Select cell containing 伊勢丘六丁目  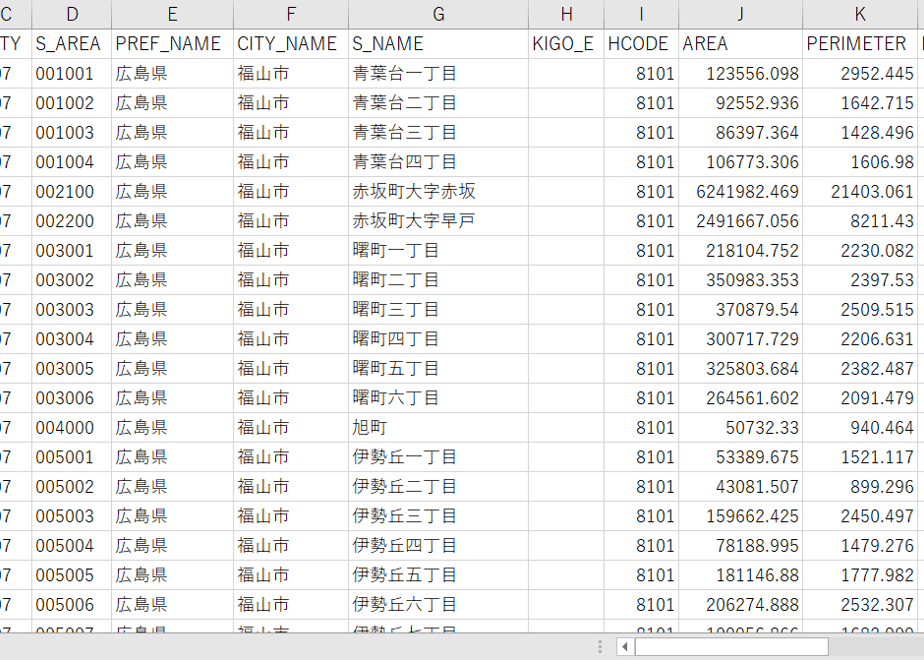(438, 604)
